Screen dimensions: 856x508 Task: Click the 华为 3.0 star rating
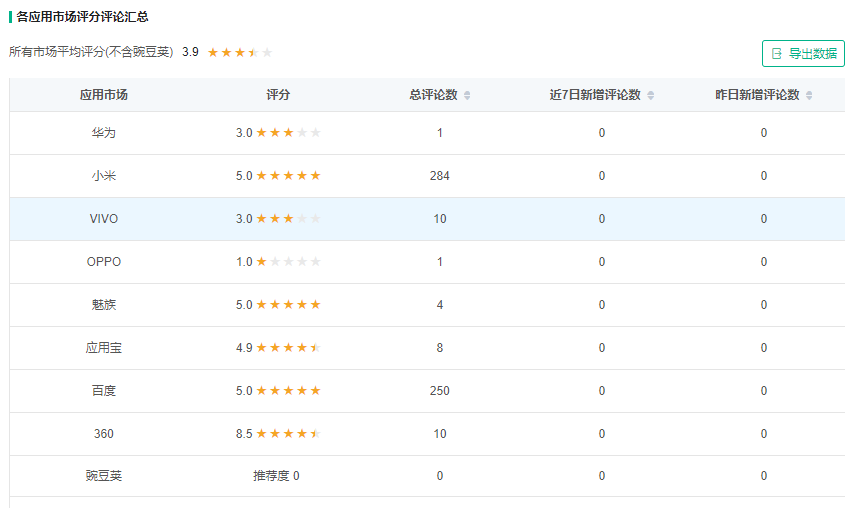click(x=288, y=133)
